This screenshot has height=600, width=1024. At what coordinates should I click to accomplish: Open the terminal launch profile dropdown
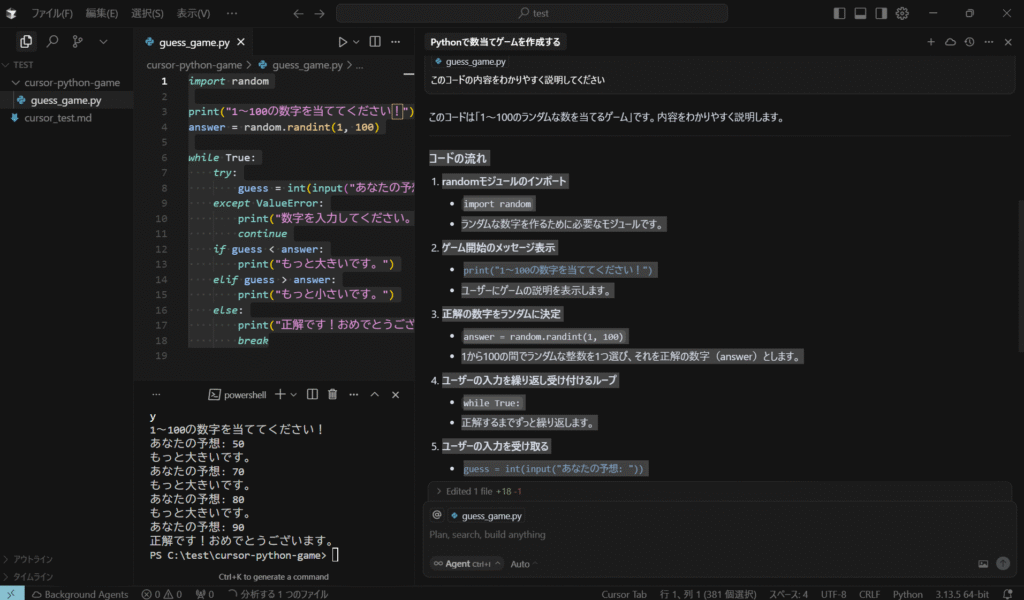[294, 394]
